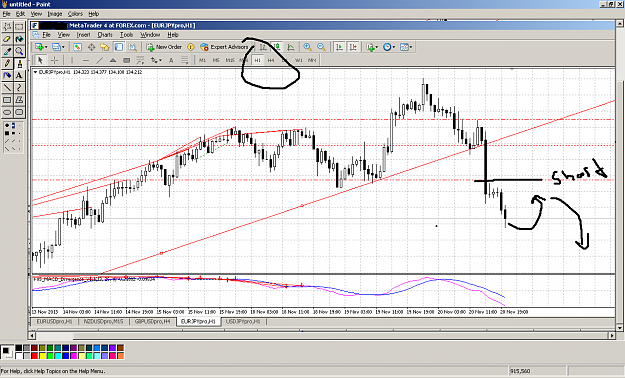Toggle the M1 timeframe in MetaTrader toolbar
The width and height of the screenshot is (625, 378).
(202, 60)
